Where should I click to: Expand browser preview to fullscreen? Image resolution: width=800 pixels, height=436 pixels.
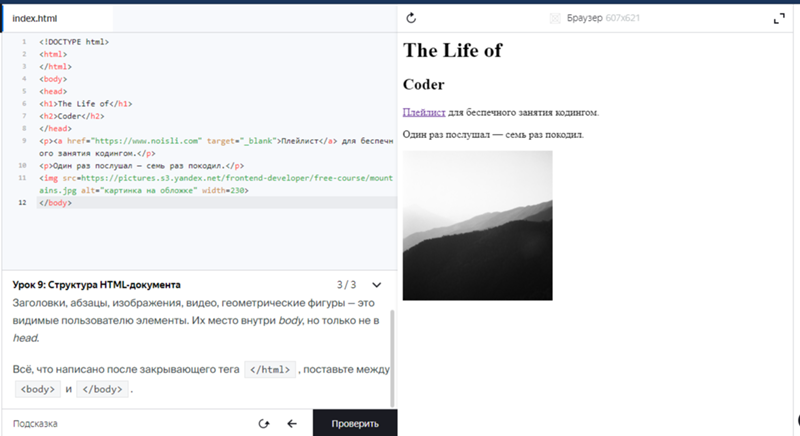pyautogui.click(x=779, y=19)
